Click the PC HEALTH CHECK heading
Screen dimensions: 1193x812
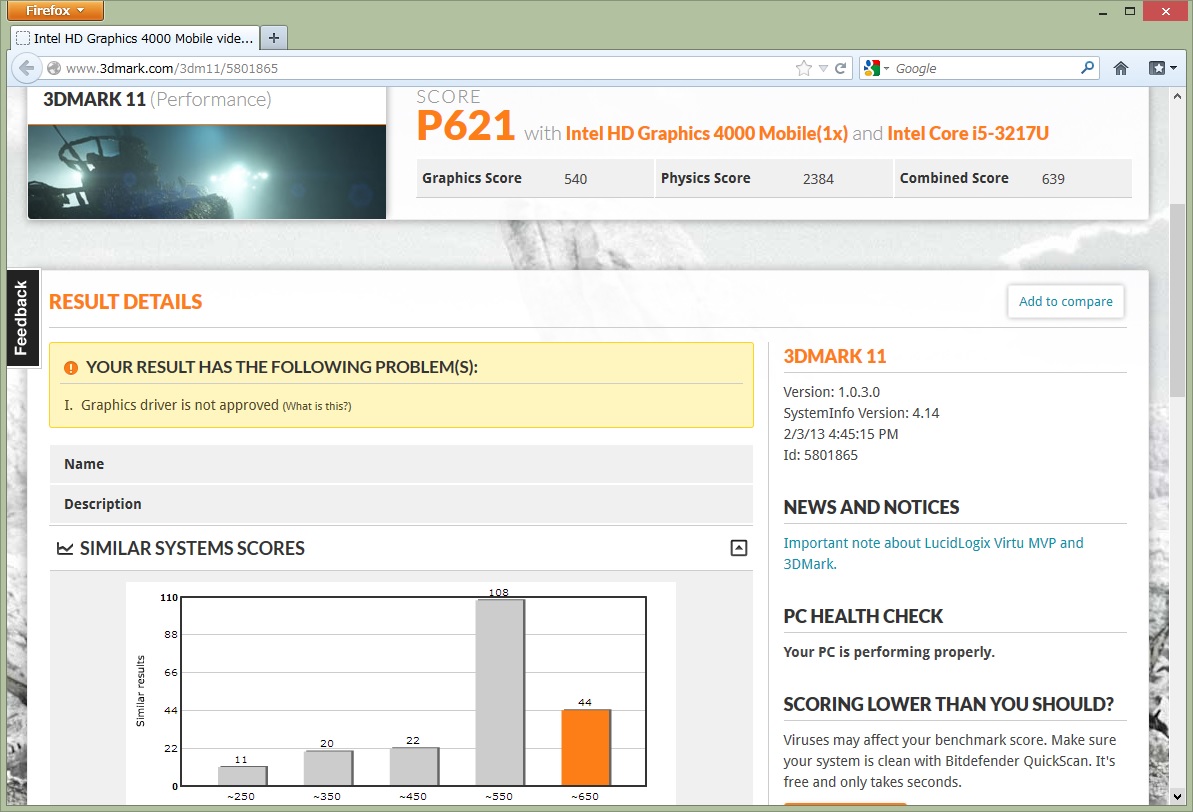pyautogui.click(x=863, y=616)
